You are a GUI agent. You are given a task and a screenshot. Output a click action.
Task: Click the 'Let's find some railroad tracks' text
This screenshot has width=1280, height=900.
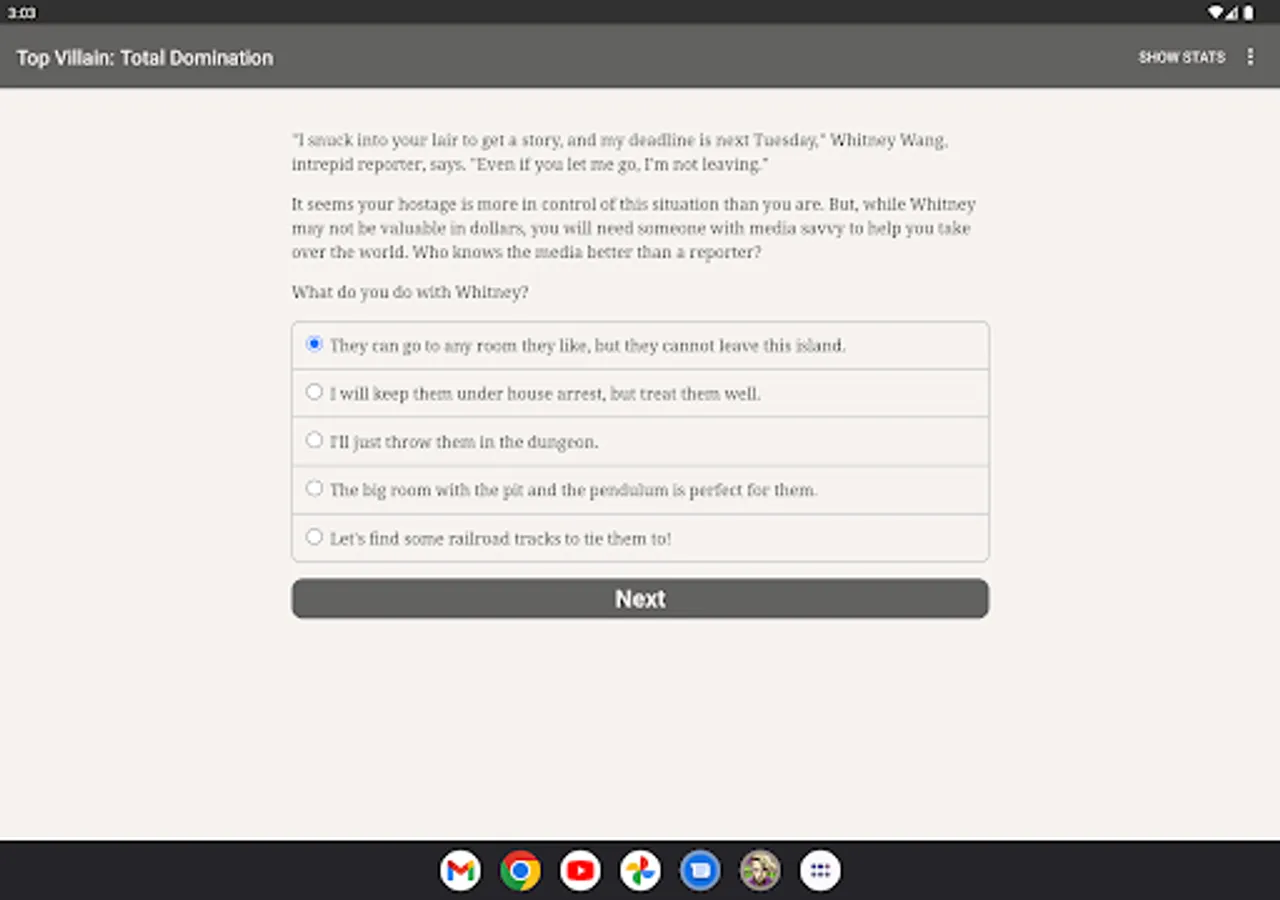tap(500, 538)
